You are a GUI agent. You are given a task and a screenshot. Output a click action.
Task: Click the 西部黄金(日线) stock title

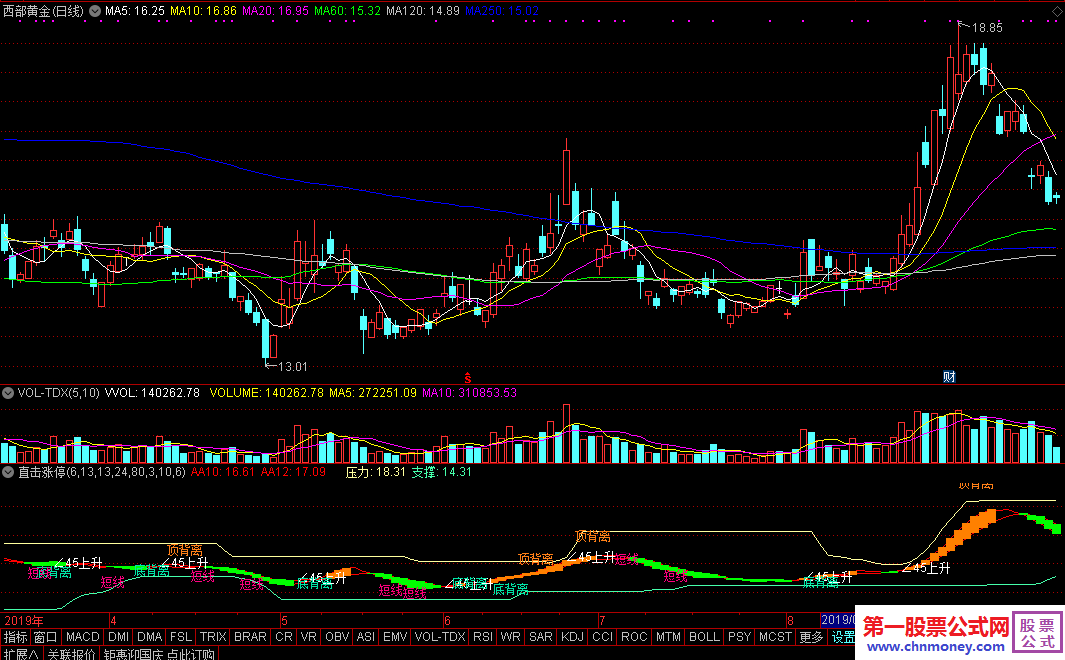click(43, 12)
